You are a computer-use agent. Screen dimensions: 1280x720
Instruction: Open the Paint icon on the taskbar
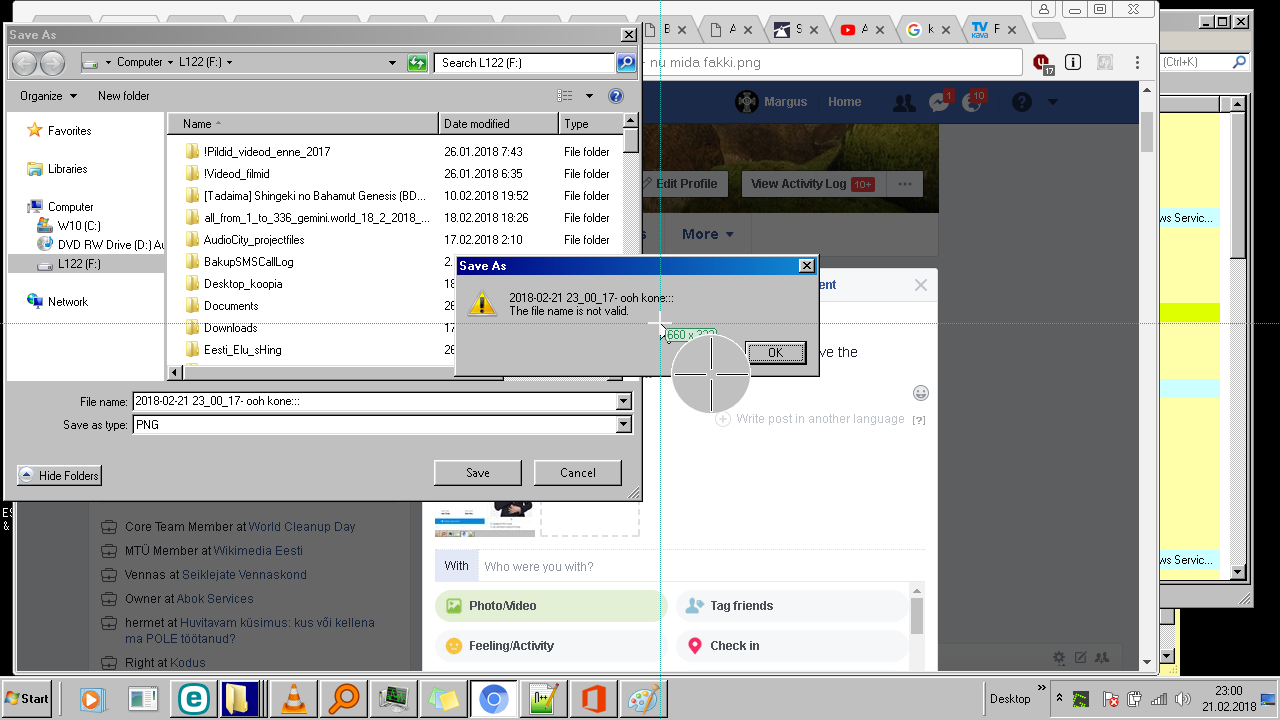640,699
